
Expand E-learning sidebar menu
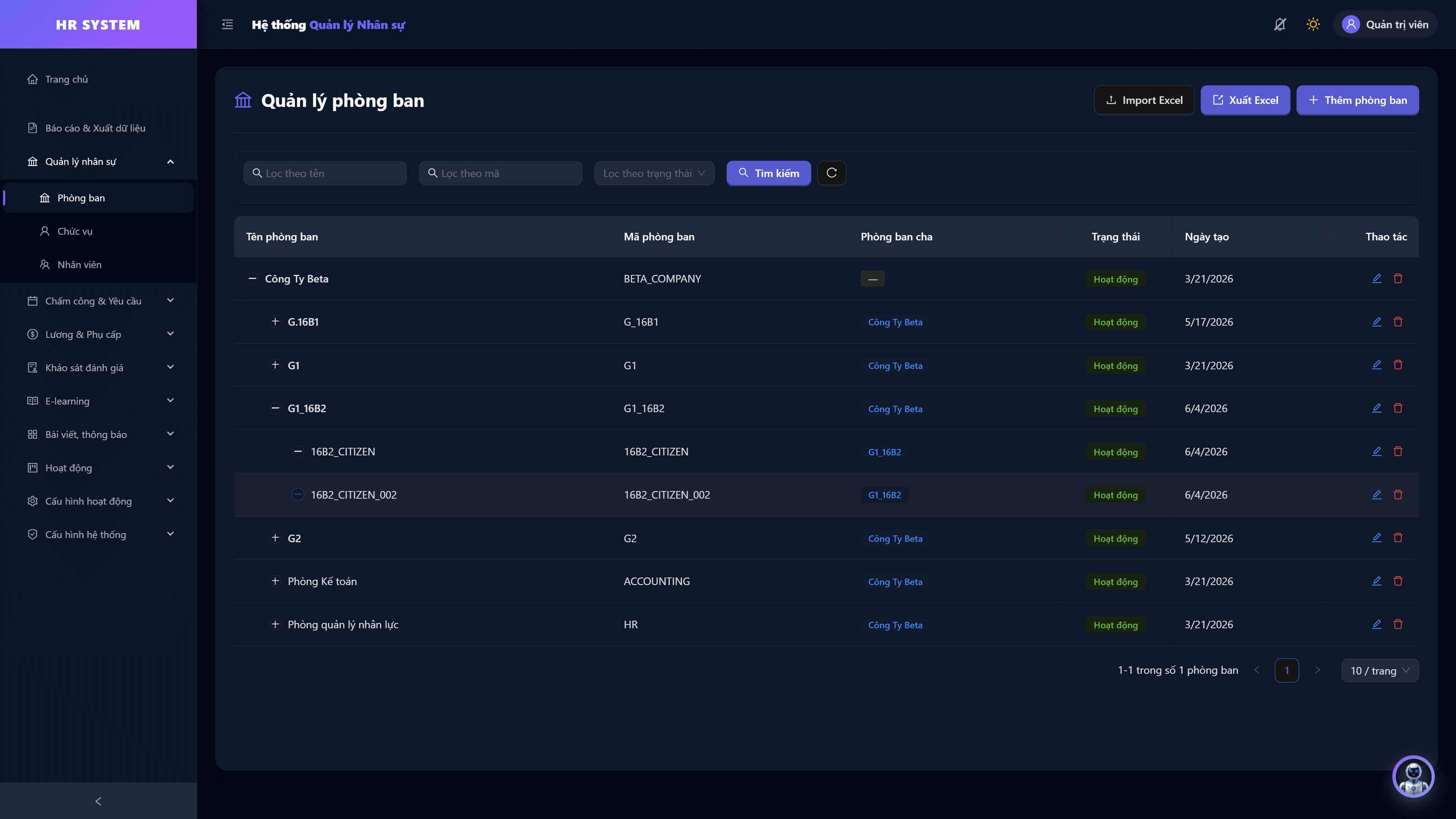click(98, 401)
